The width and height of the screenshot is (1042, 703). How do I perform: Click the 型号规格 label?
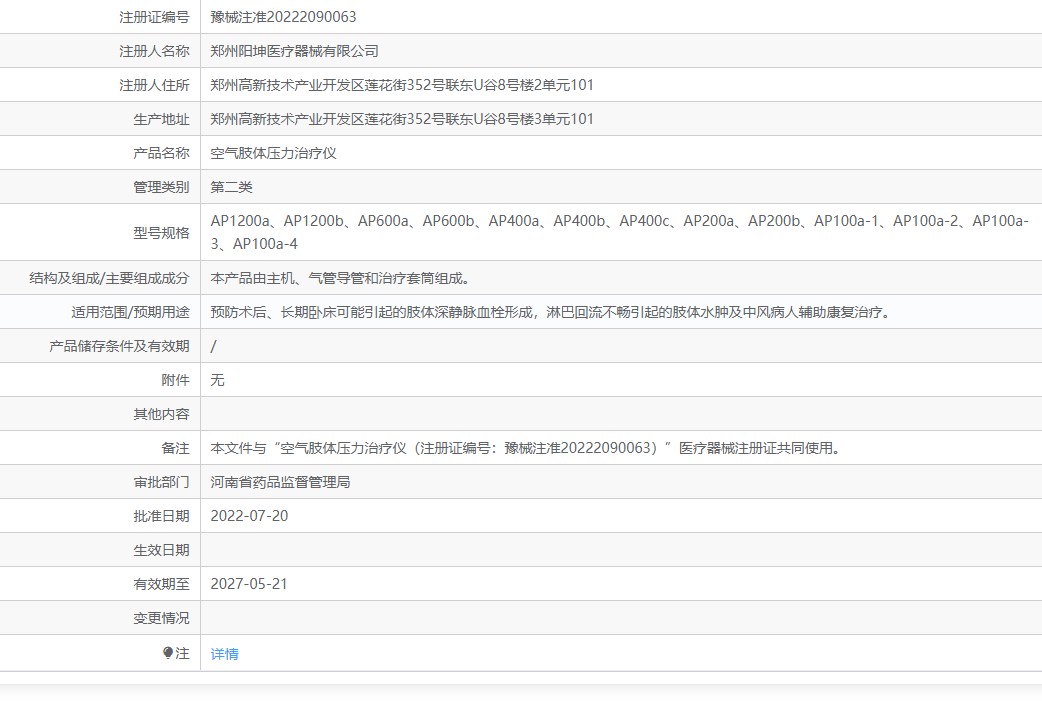pos(161,233)
